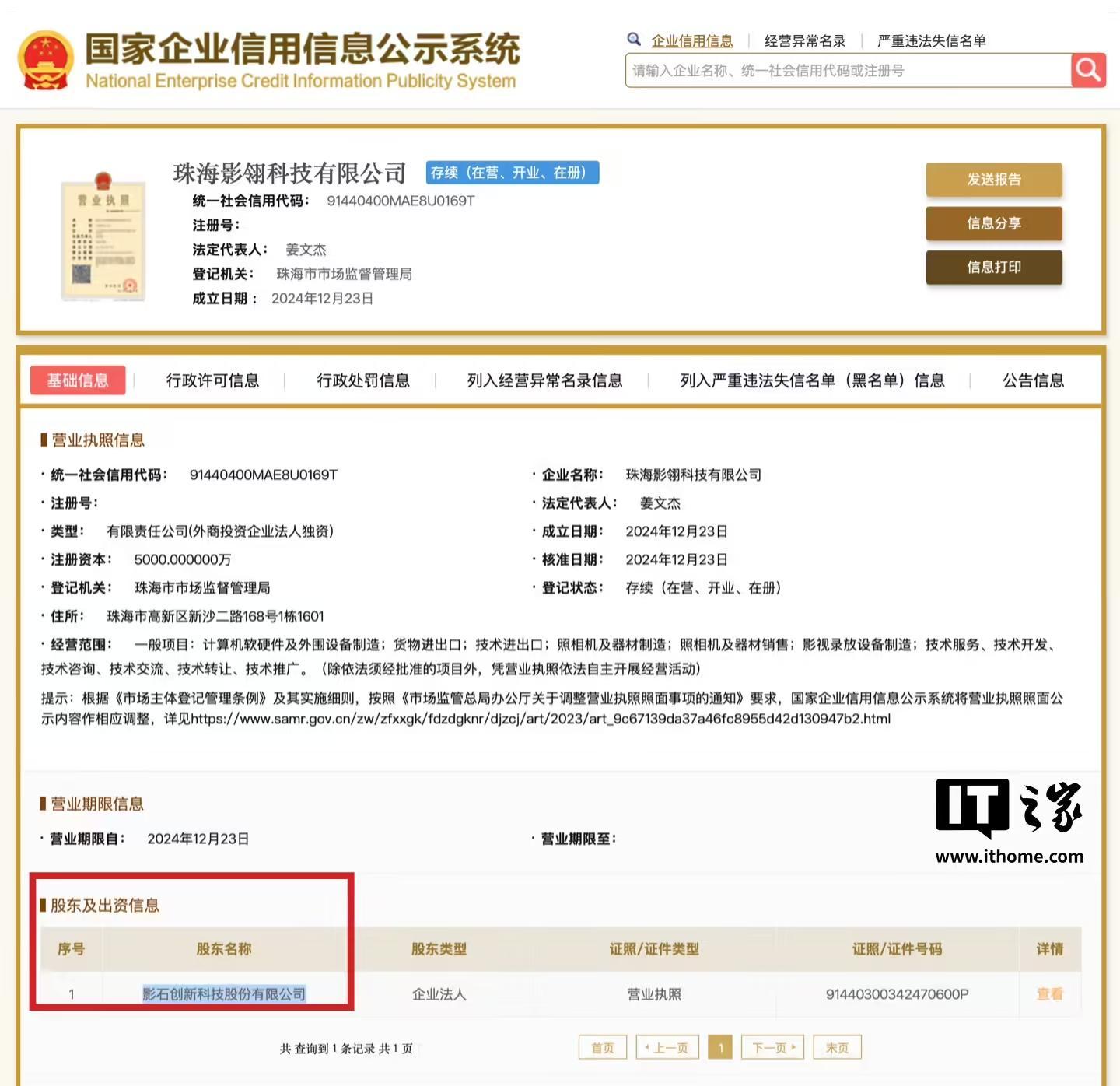
Task: Click the 发送报告 button
Action: pos(994,180)
